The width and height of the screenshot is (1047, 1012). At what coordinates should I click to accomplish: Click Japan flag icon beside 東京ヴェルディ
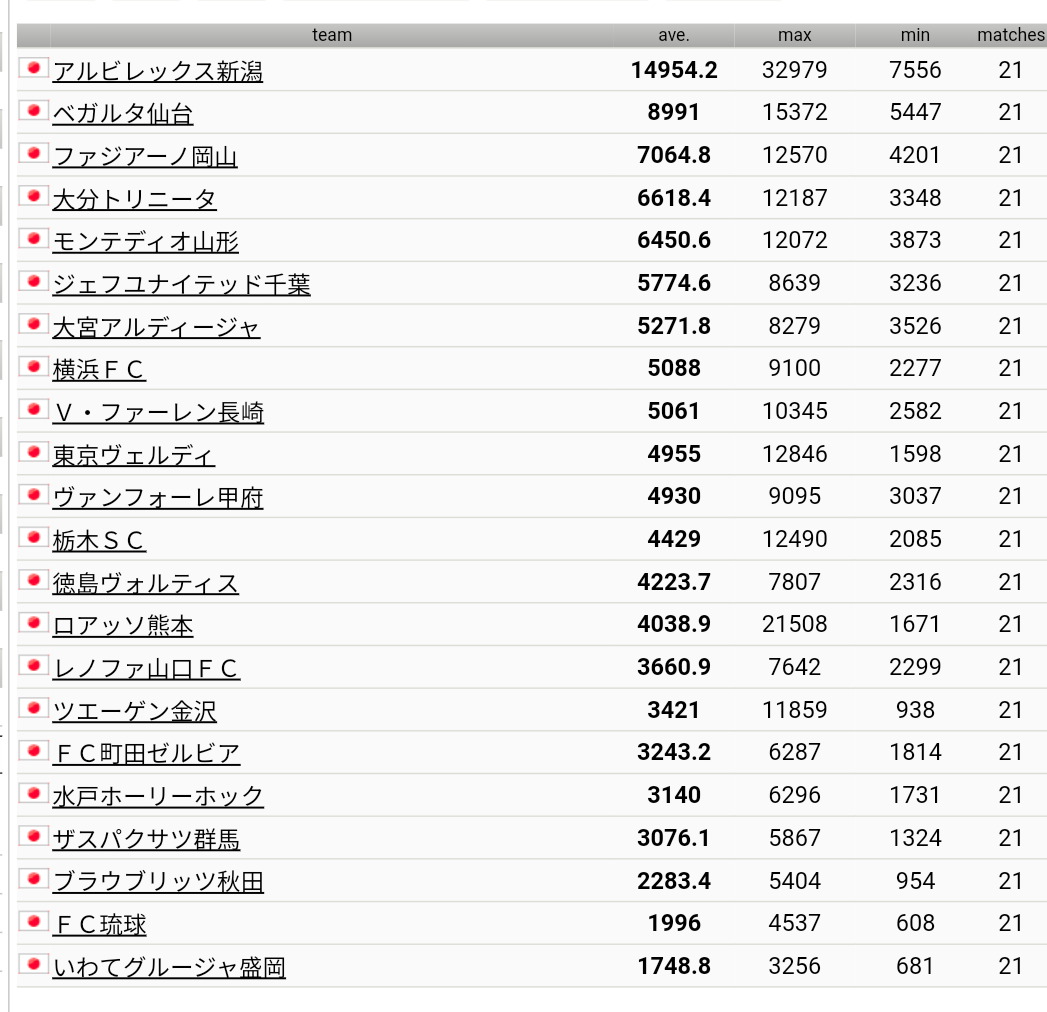coord(33,451)
